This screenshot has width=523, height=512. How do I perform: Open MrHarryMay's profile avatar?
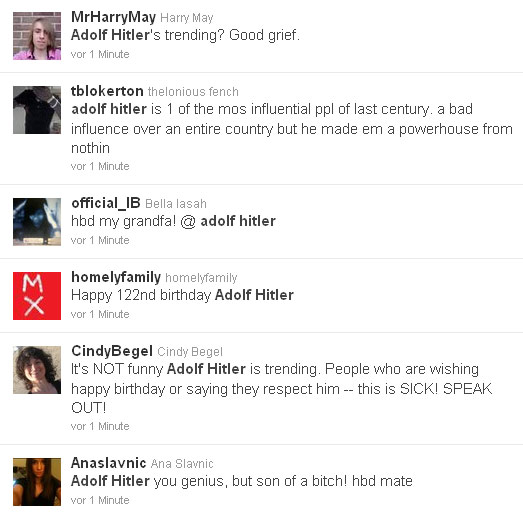click(37, 36)
